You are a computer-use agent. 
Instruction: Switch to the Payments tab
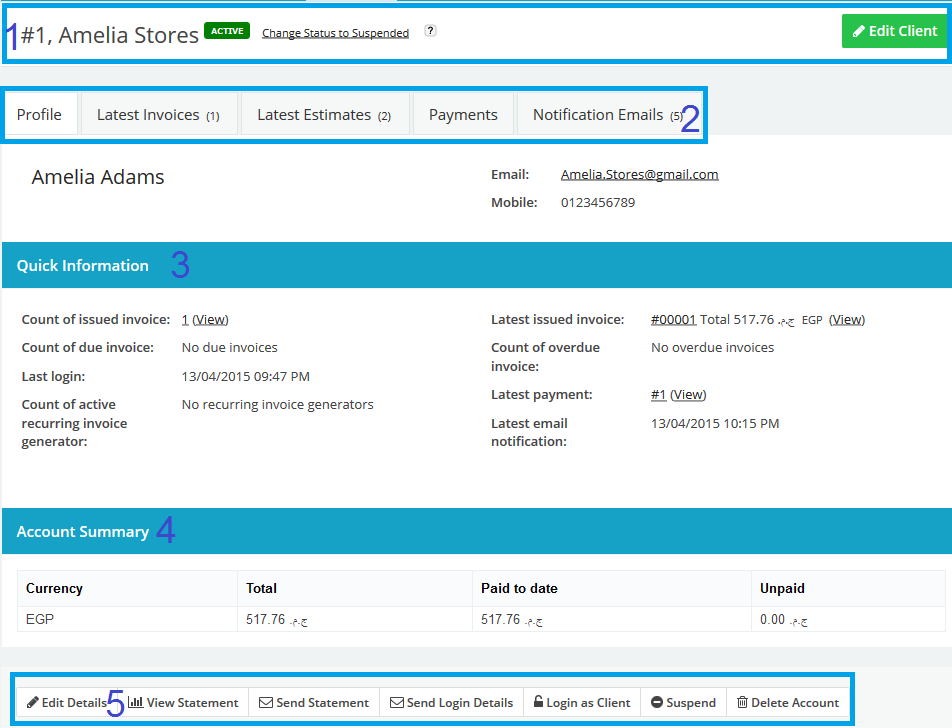(463, 115)
